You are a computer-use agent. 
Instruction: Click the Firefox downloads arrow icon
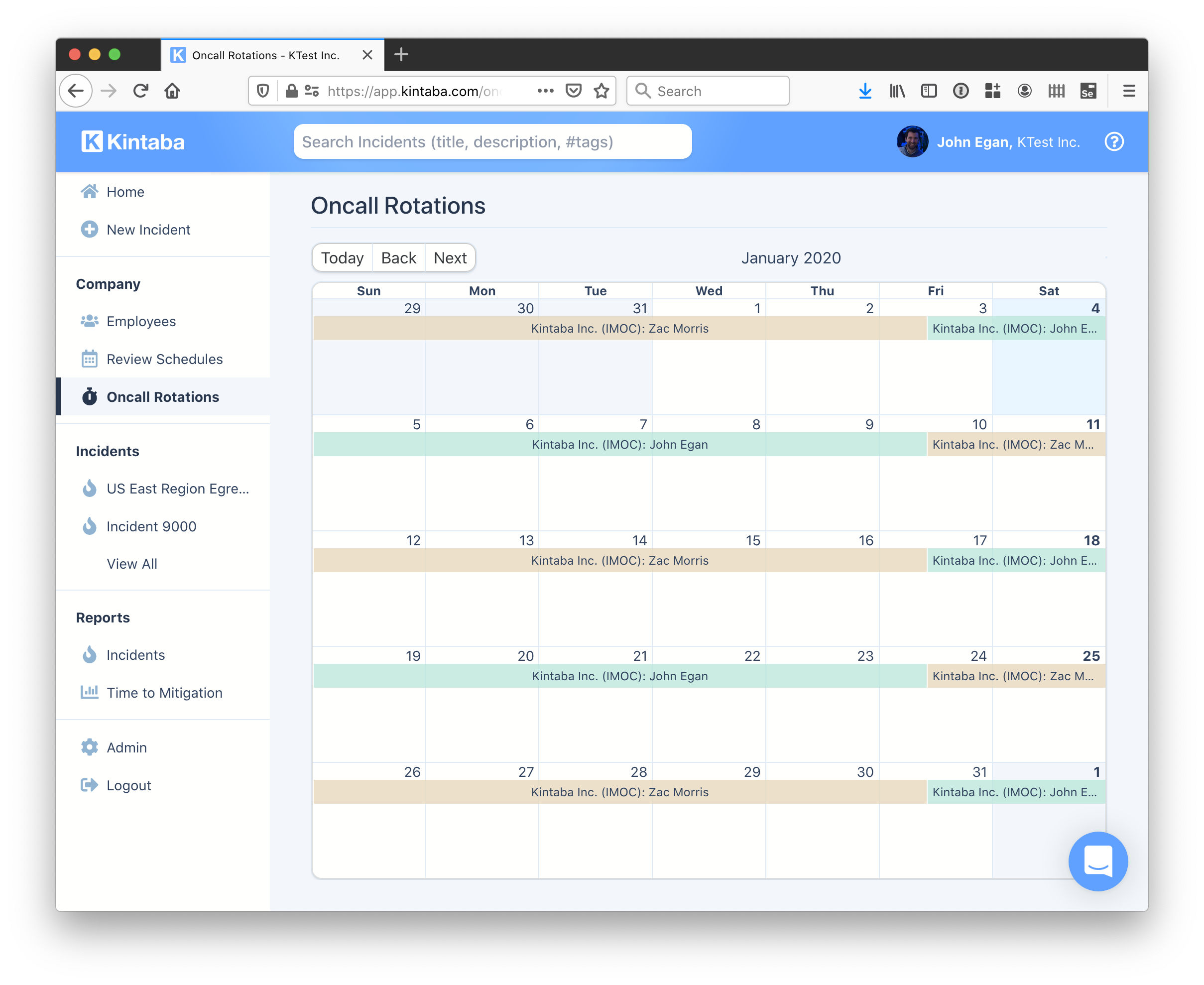(865, 91)
